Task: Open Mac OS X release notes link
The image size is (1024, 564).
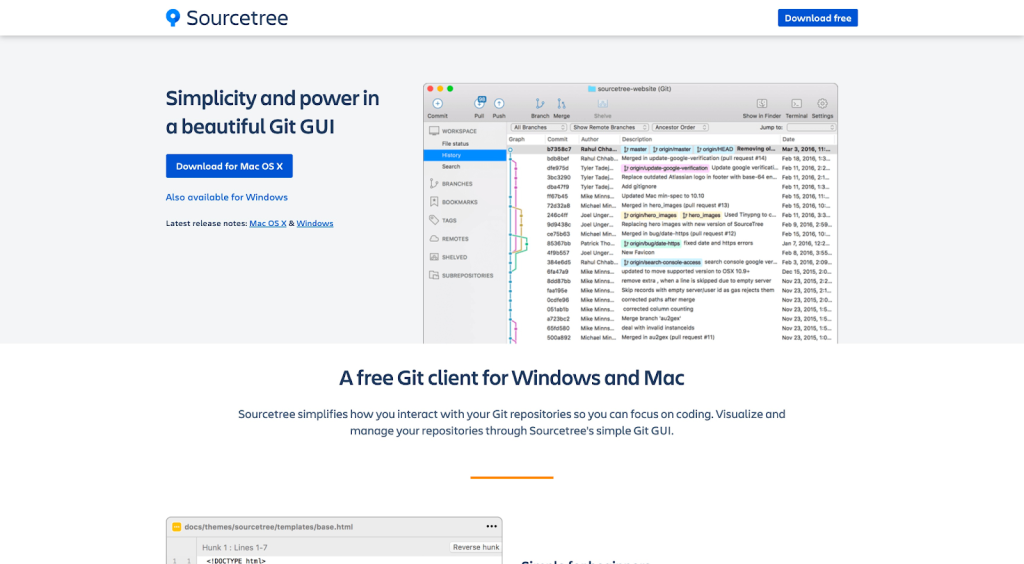Action: pyautogui.click(x=268, y=223)
